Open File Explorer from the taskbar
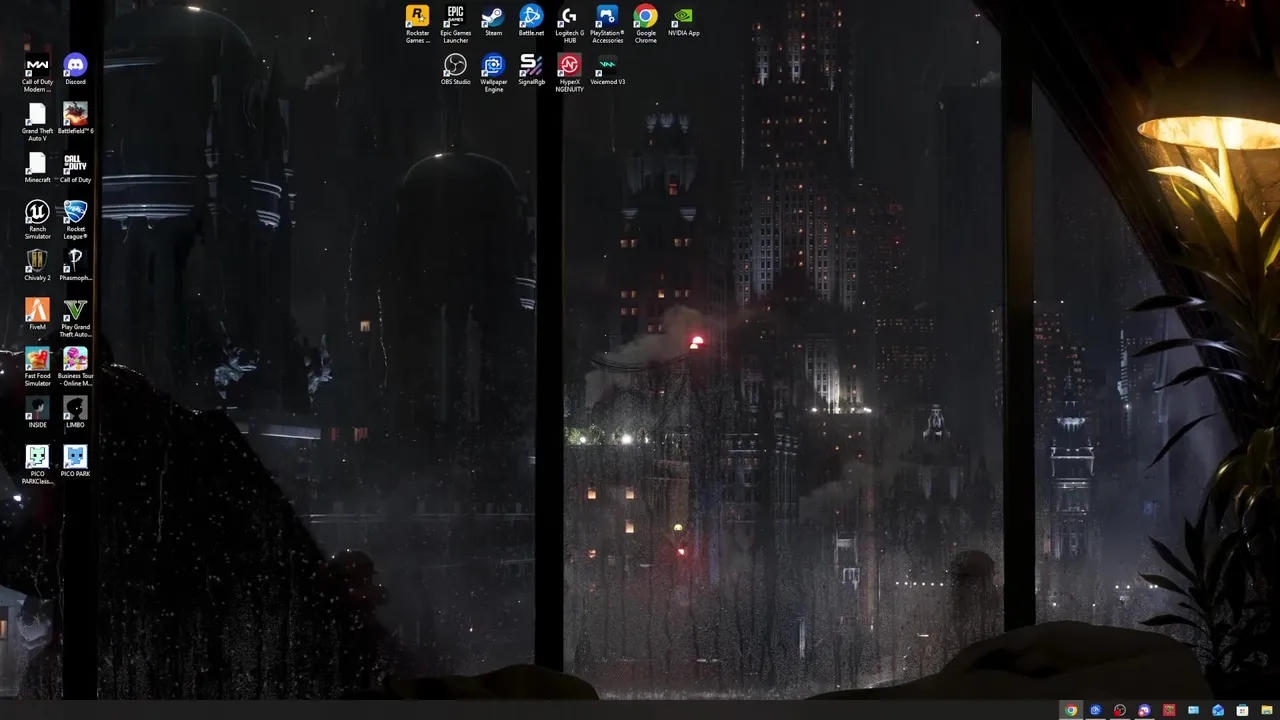Image resolution: width=1280 pixels, height=720 pixels. [1267, 710]
